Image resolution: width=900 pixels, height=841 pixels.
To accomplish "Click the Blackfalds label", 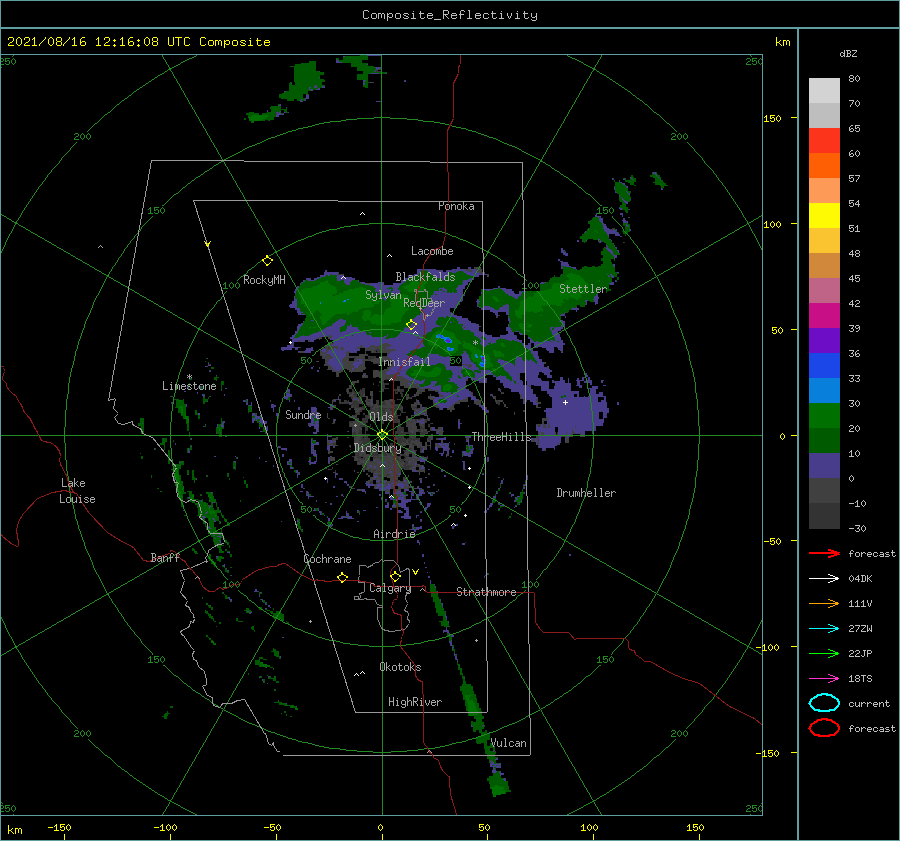I will 425,277.
